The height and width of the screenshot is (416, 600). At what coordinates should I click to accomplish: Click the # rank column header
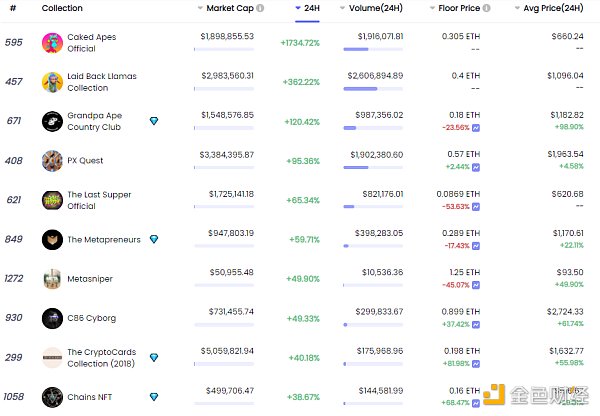pos(12,8)
